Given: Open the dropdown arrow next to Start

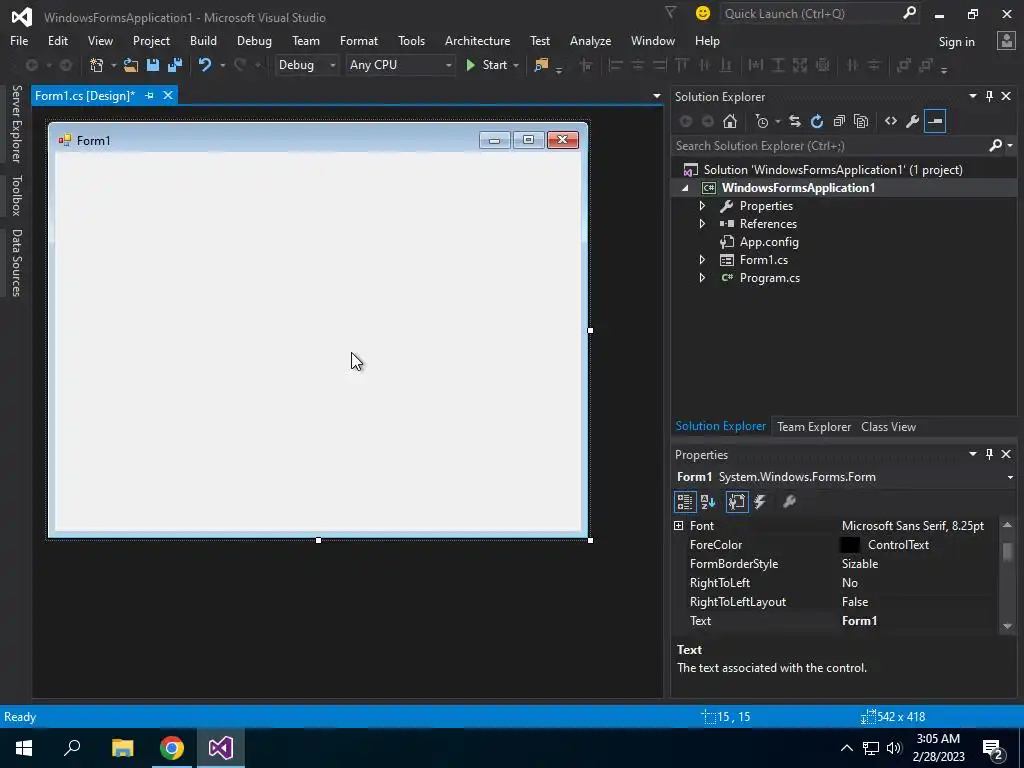Looking at the screenshot, I should [516, 65].
